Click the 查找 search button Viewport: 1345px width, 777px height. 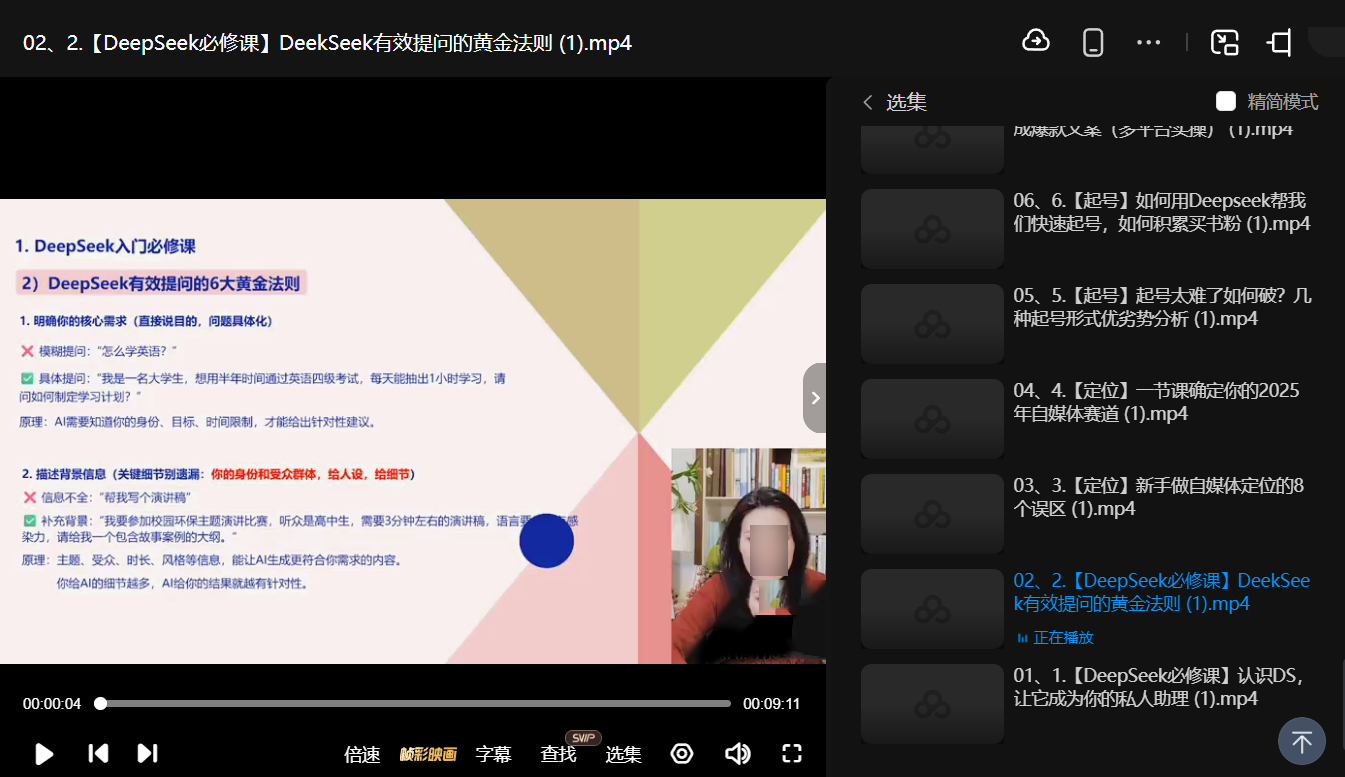point(558,754)
